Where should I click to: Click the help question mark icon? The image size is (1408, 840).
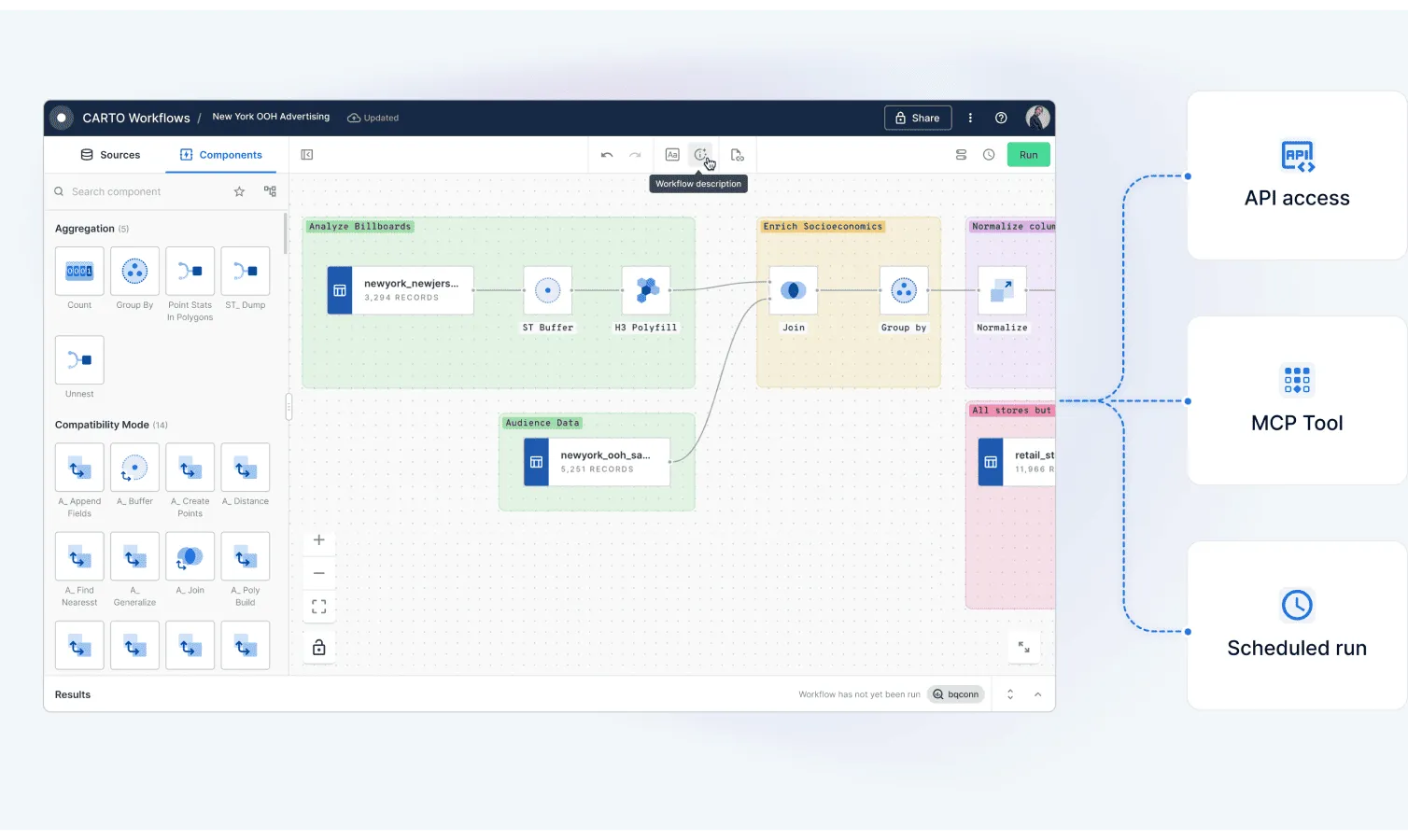click(1001, 119)
